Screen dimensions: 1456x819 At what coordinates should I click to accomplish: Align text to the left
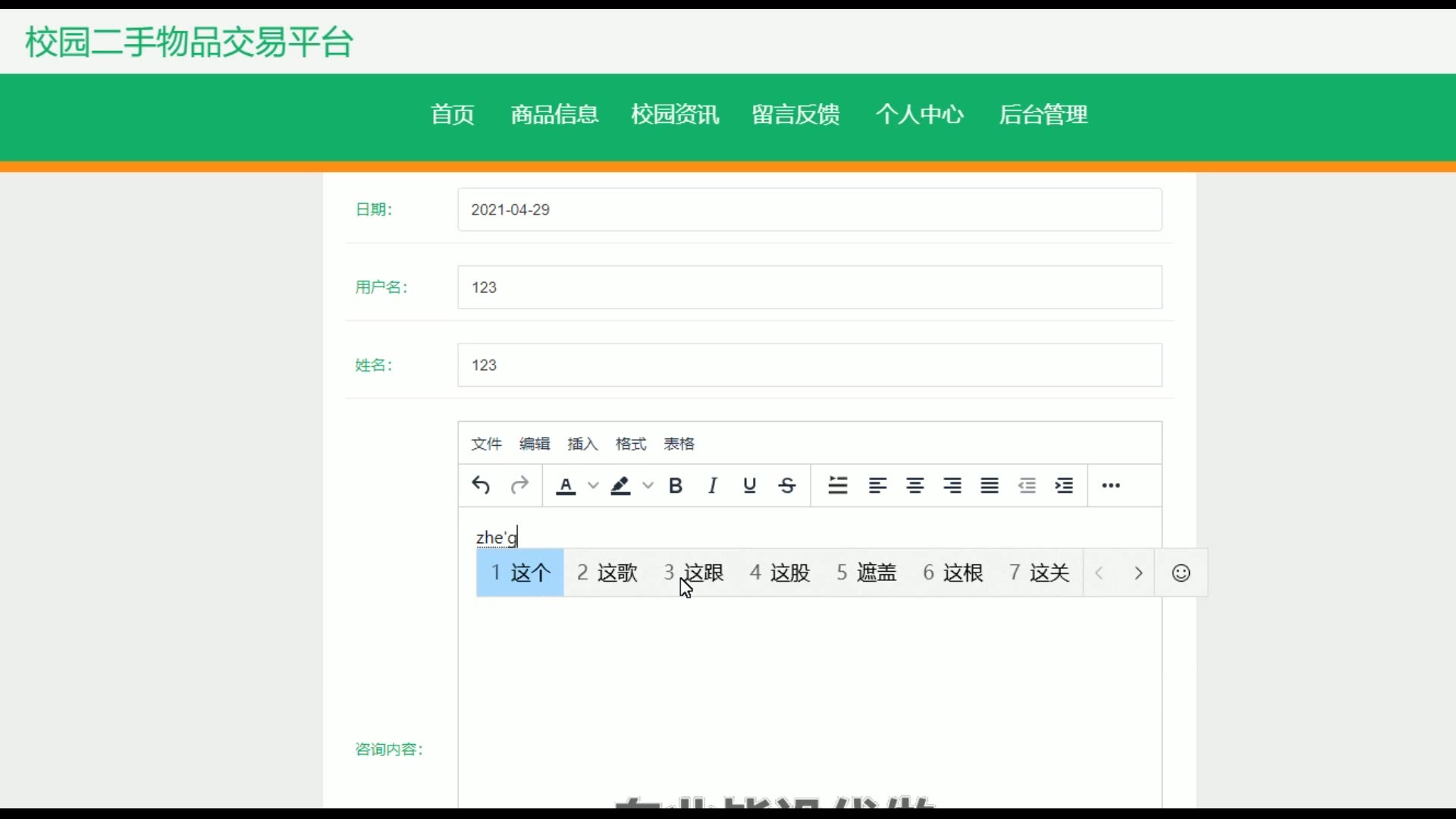pos(877,485)
